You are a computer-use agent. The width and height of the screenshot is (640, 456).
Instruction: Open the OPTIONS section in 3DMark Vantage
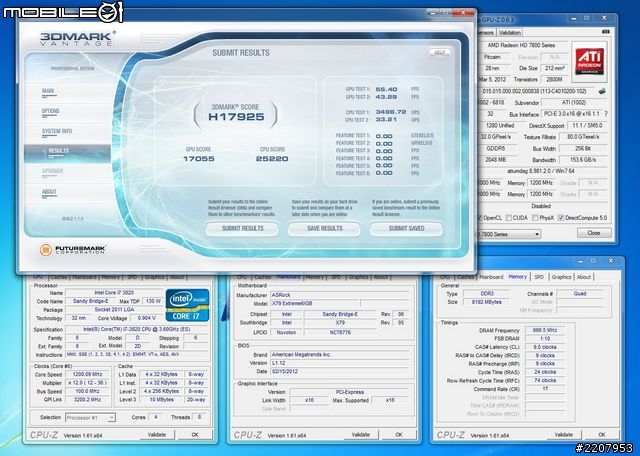pyautogui.click(x=50, y=111)
